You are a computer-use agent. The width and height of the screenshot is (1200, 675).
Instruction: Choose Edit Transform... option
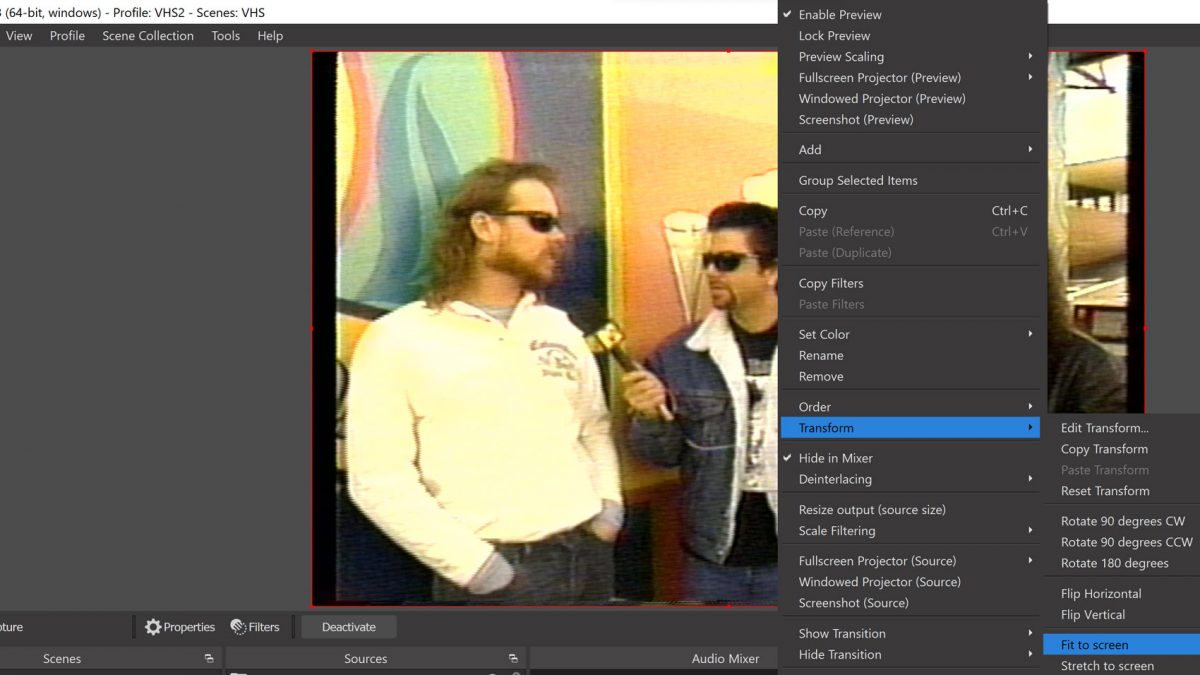(x=1104, y=428)
